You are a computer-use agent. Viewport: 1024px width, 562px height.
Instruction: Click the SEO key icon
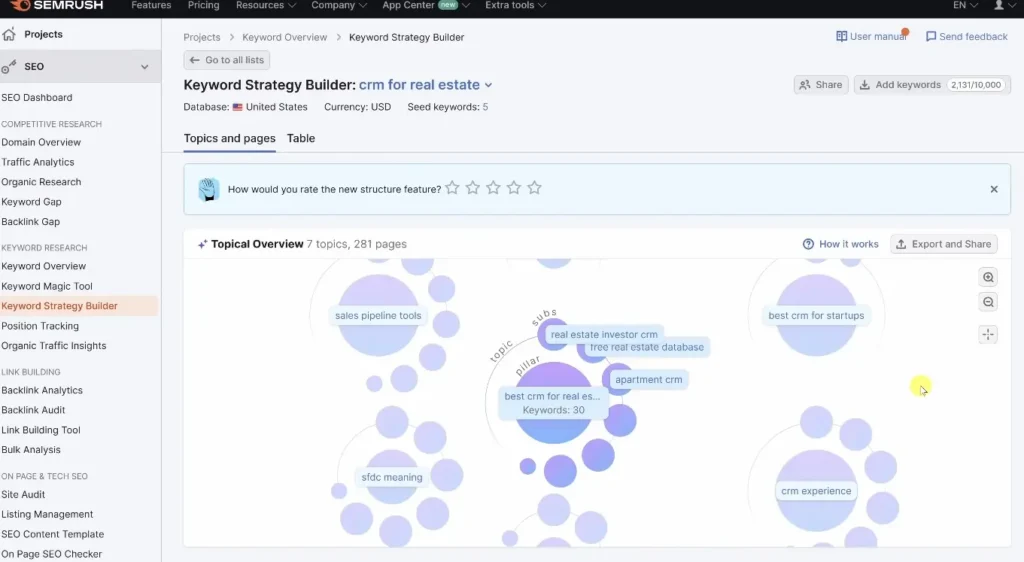(x=8, y=67)
